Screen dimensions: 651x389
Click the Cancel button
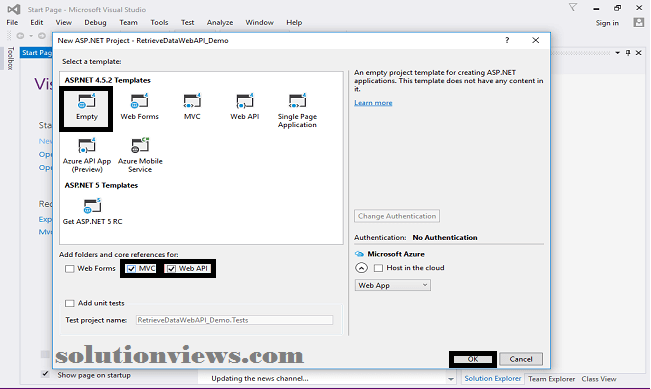pos(521,359)
